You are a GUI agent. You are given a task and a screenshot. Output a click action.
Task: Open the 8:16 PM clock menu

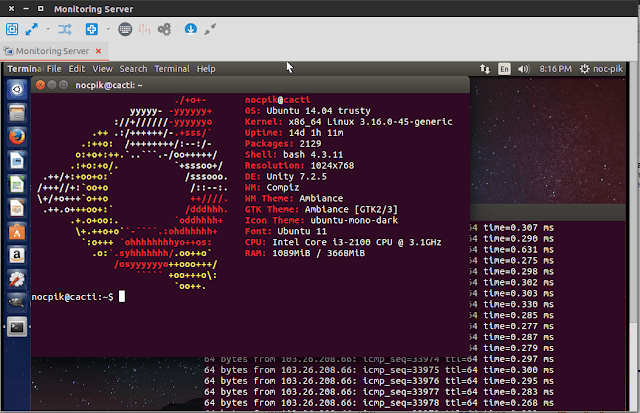pos(555,69)
